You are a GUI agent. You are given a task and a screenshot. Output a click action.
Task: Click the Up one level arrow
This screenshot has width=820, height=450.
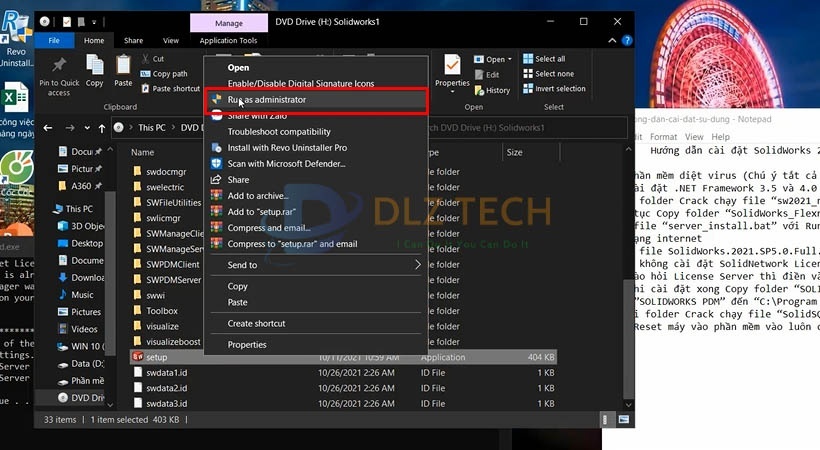click(102, 128)
